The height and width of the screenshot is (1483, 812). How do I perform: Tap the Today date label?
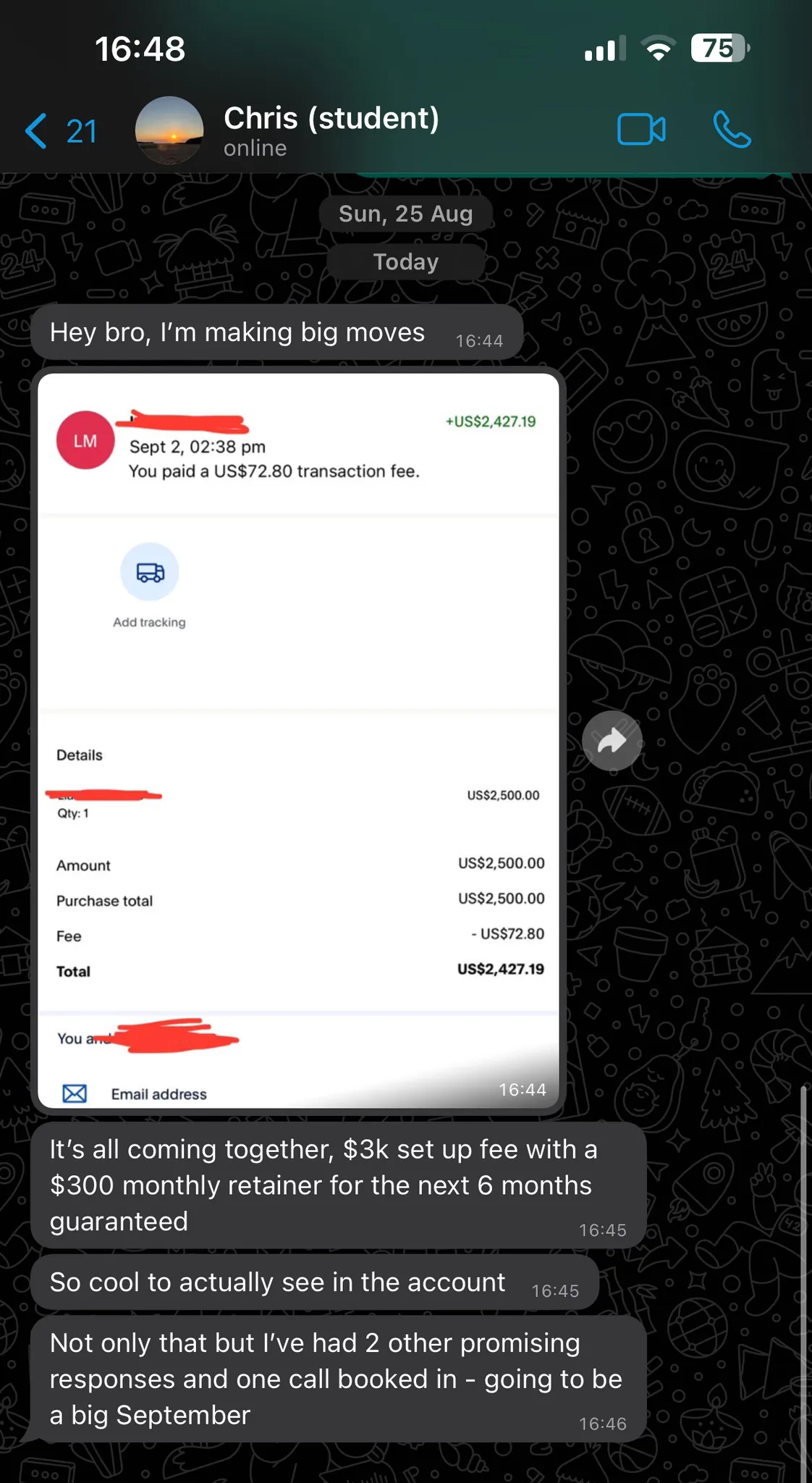click(x=406, y=261)
